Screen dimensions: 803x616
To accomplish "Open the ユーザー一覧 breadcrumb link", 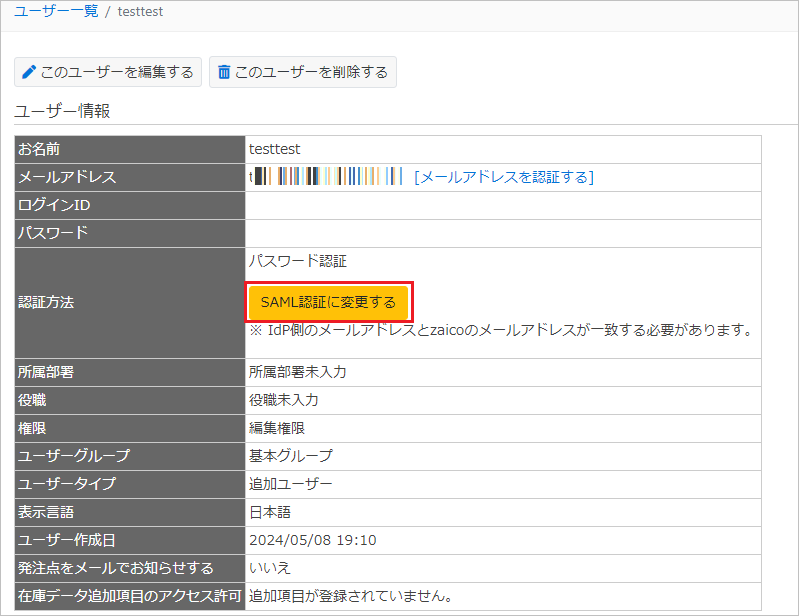I will tap(56, 11).
